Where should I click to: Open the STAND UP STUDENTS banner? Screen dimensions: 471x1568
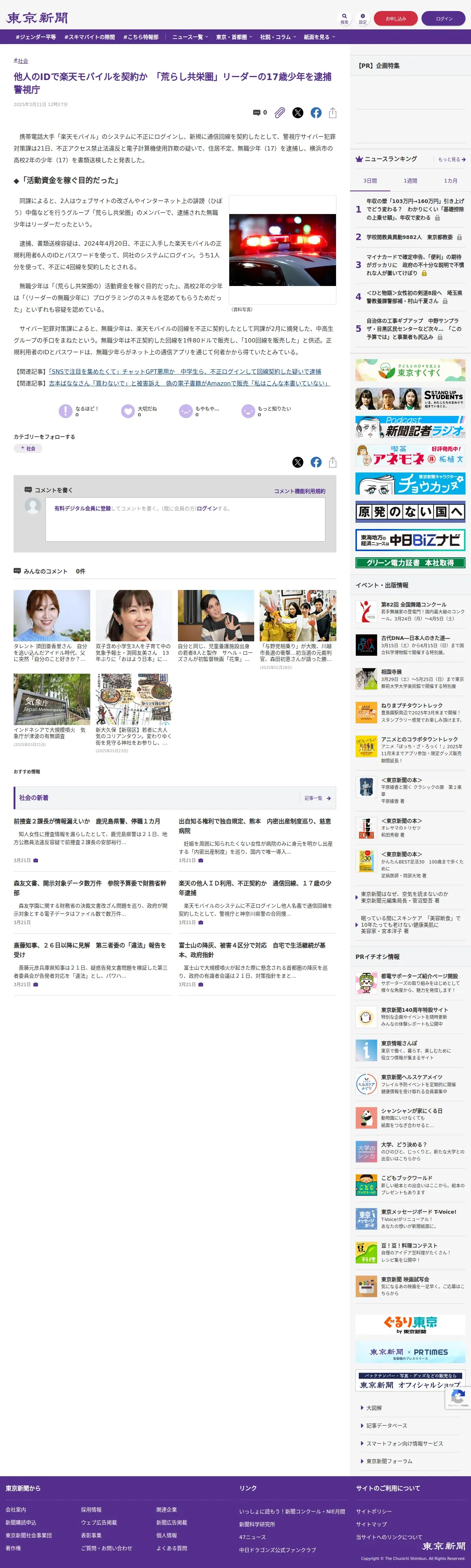[x=410, y=399]
